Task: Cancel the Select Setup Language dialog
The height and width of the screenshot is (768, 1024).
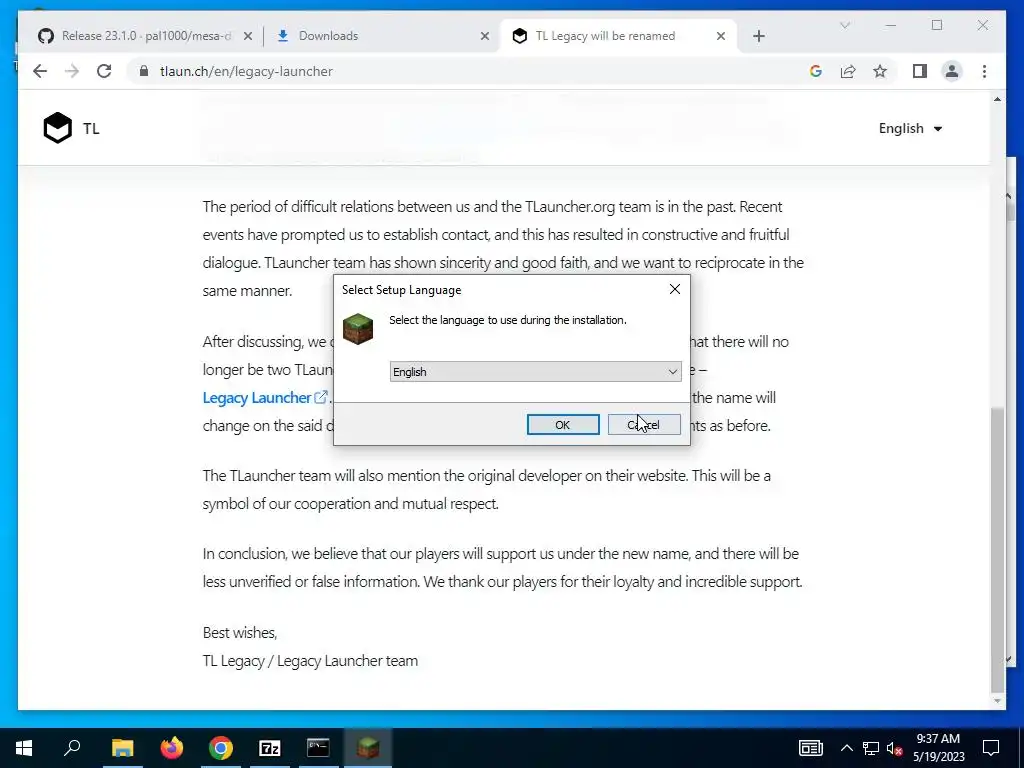Action: point(644,424)
